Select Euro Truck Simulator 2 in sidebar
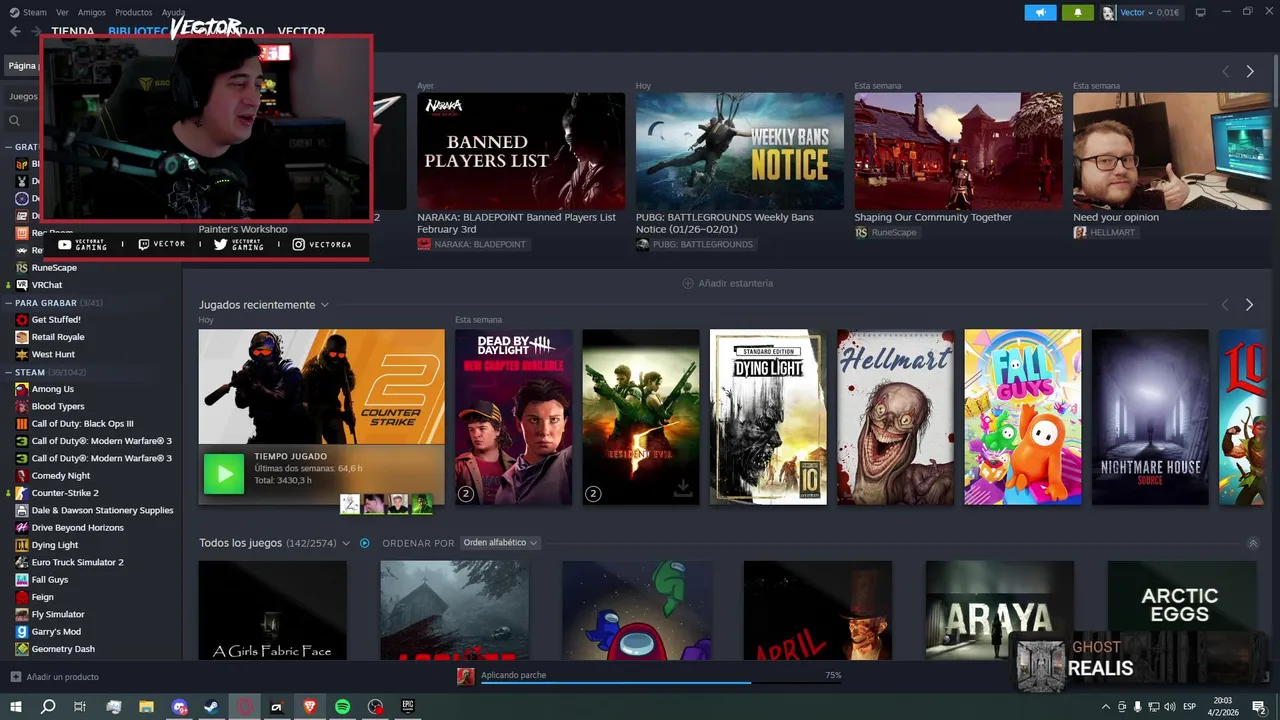This screenshot has height=720, width=1280. click(x=78, y=562)
